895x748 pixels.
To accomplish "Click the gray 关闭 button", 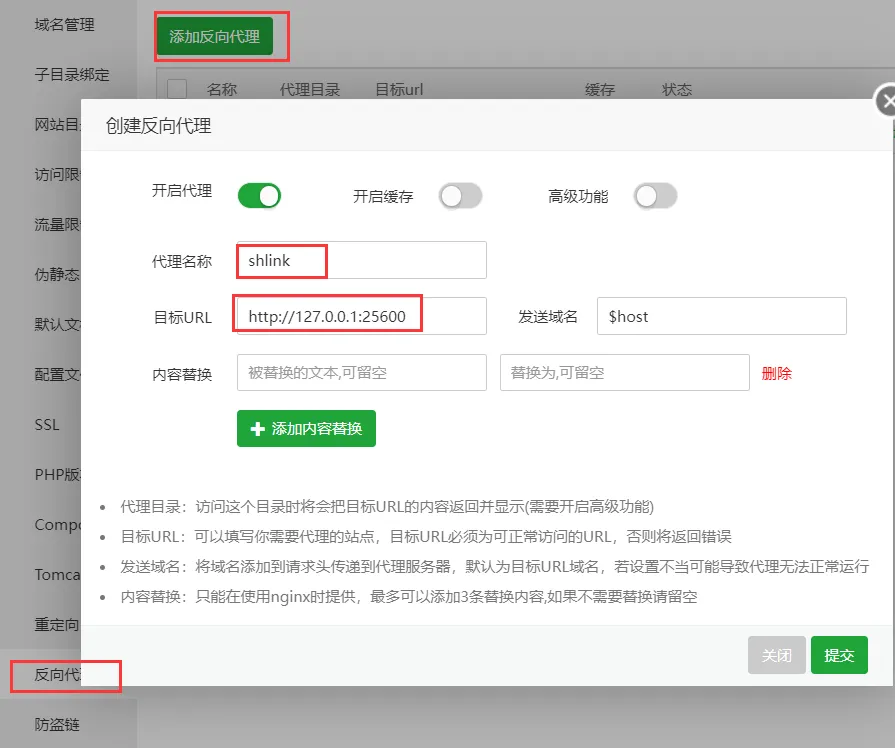I will 776,655.
